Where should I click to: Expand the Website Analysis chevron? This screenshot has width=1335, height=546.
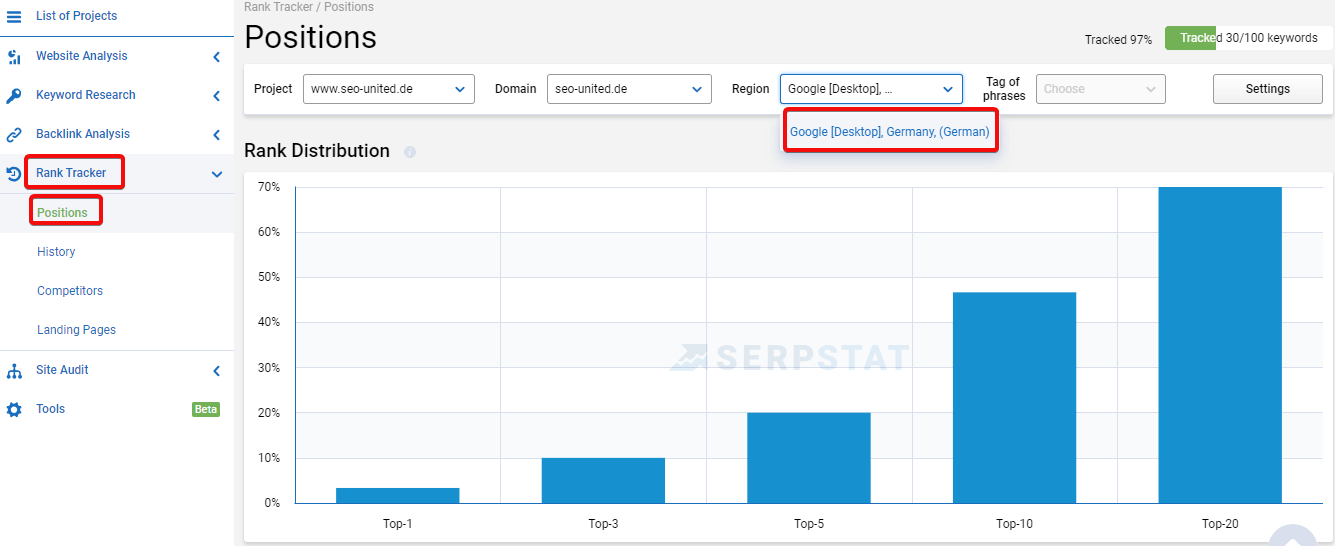(x=217, y=57)
